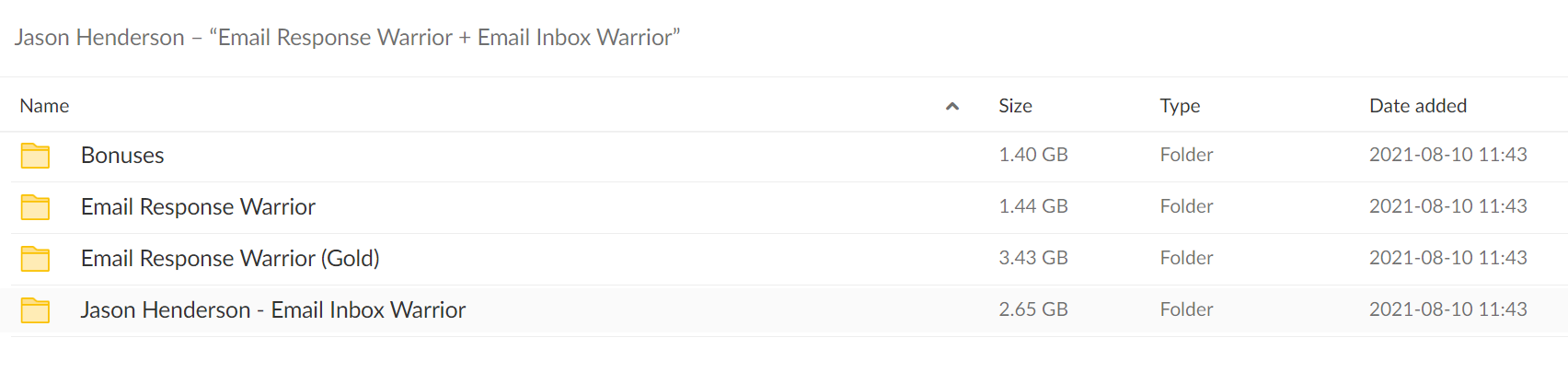1568x373 pixels.
Task: Sort files by the Name column header
Action: tap(44, 106)
